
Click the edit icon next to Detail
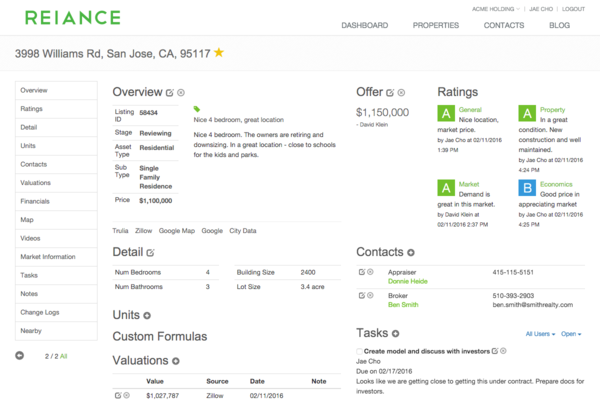(151, 253)
